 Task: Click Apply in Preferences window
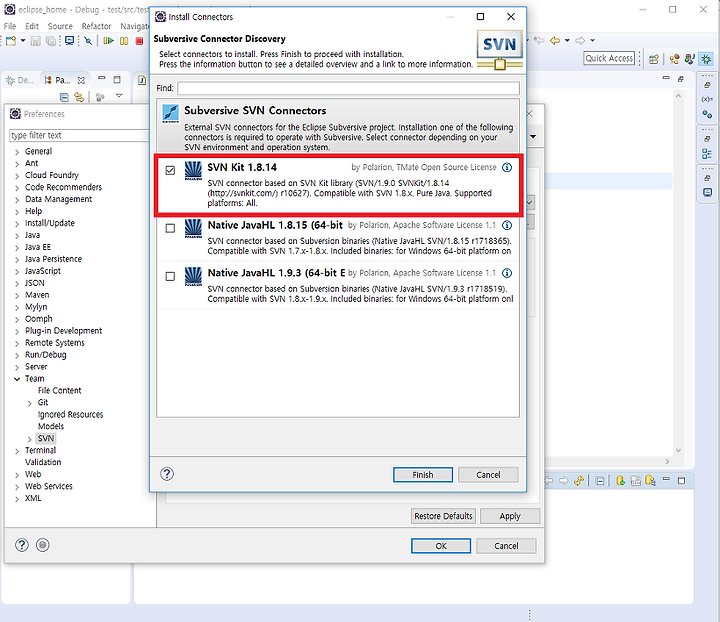[x=510, y=516]
